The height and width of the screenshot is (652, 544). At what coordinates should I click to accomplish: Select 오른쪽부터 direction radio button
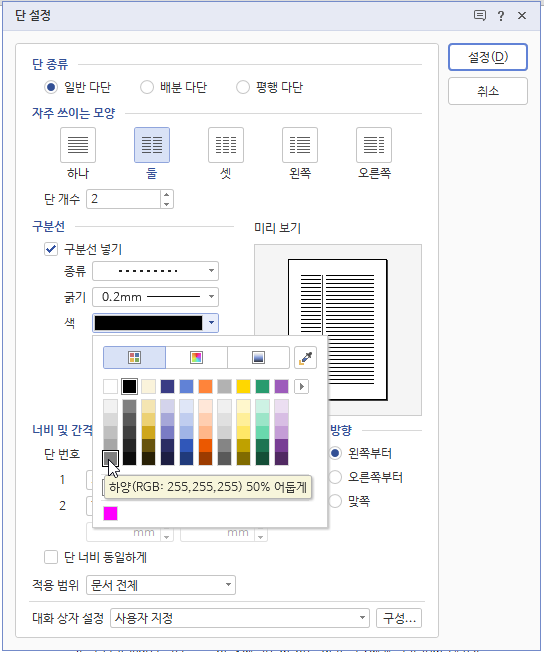point(335,477)
